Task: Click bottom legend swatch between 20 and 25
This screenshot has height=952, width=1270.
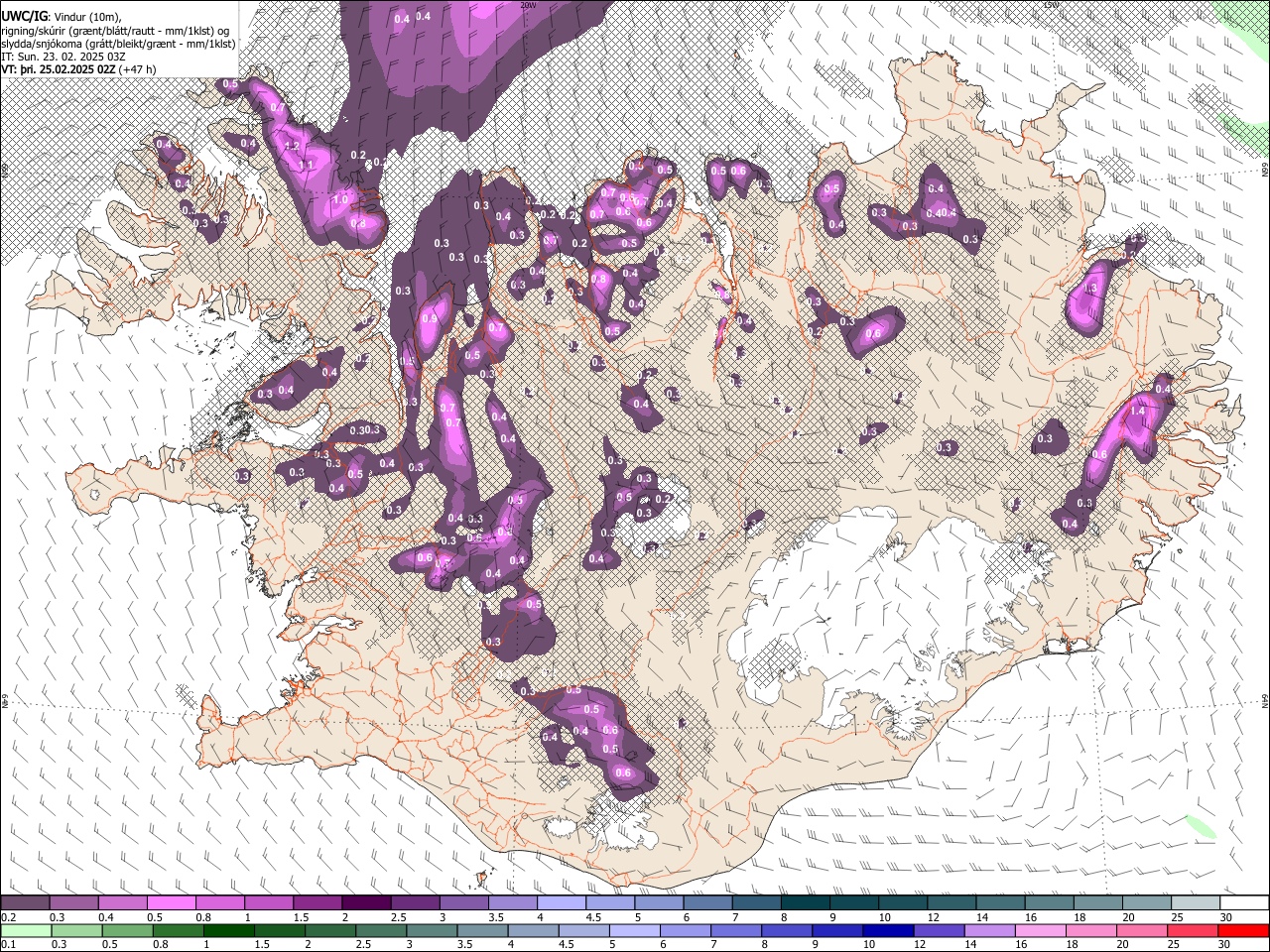Action: point(1141,930)
